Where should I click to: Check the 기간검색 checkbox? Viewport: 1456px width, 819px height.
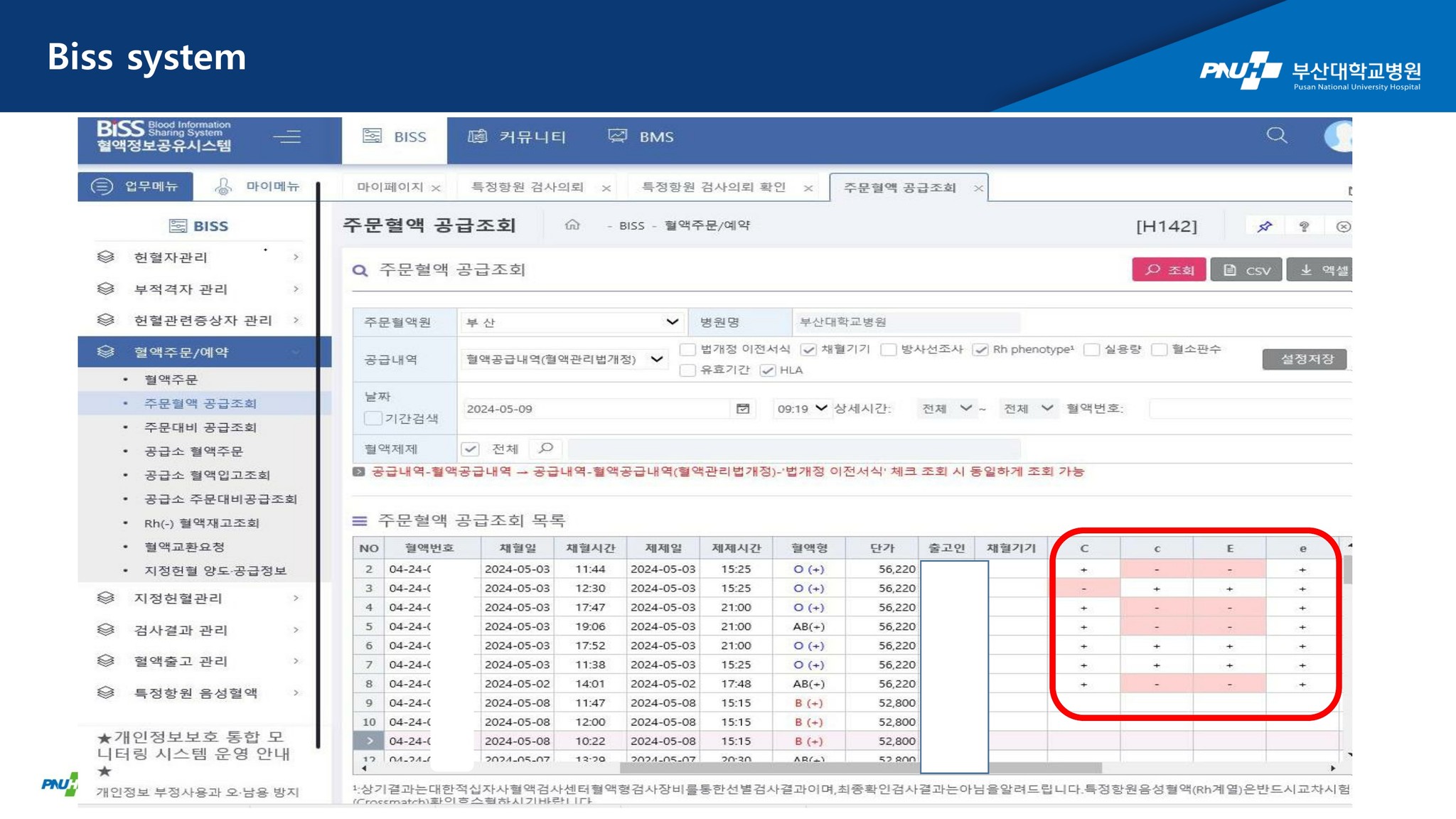[x=373, y=419]
